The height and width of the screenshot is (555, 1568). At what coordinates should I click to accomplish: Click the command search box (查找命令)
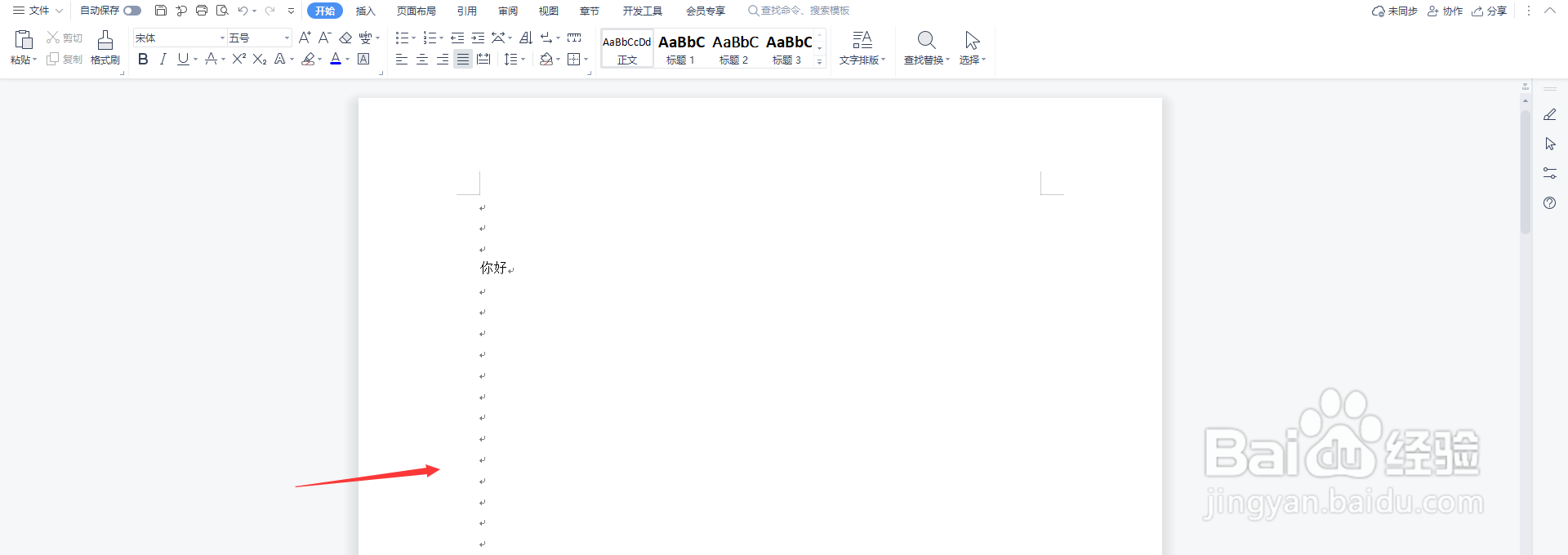point(799,11)
